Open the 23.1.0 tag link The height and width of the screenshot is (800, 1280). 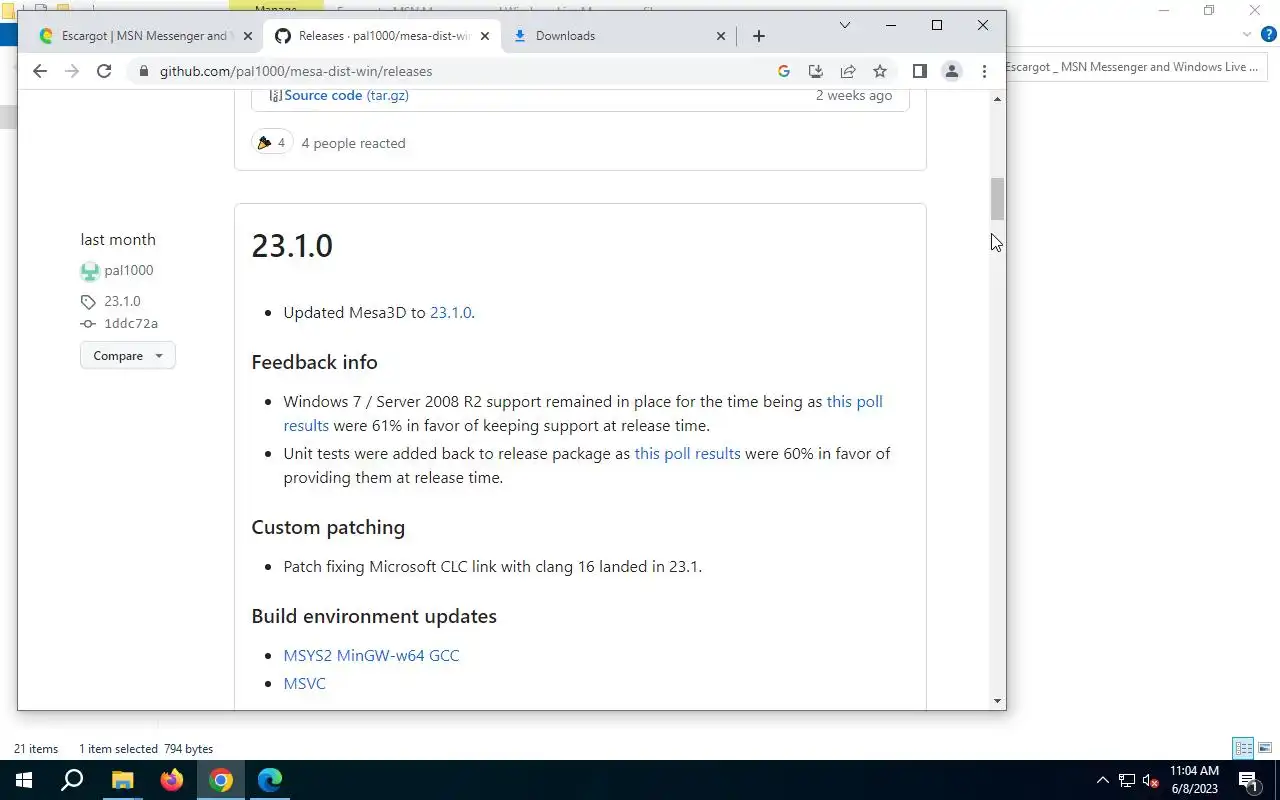click(122, 301)
